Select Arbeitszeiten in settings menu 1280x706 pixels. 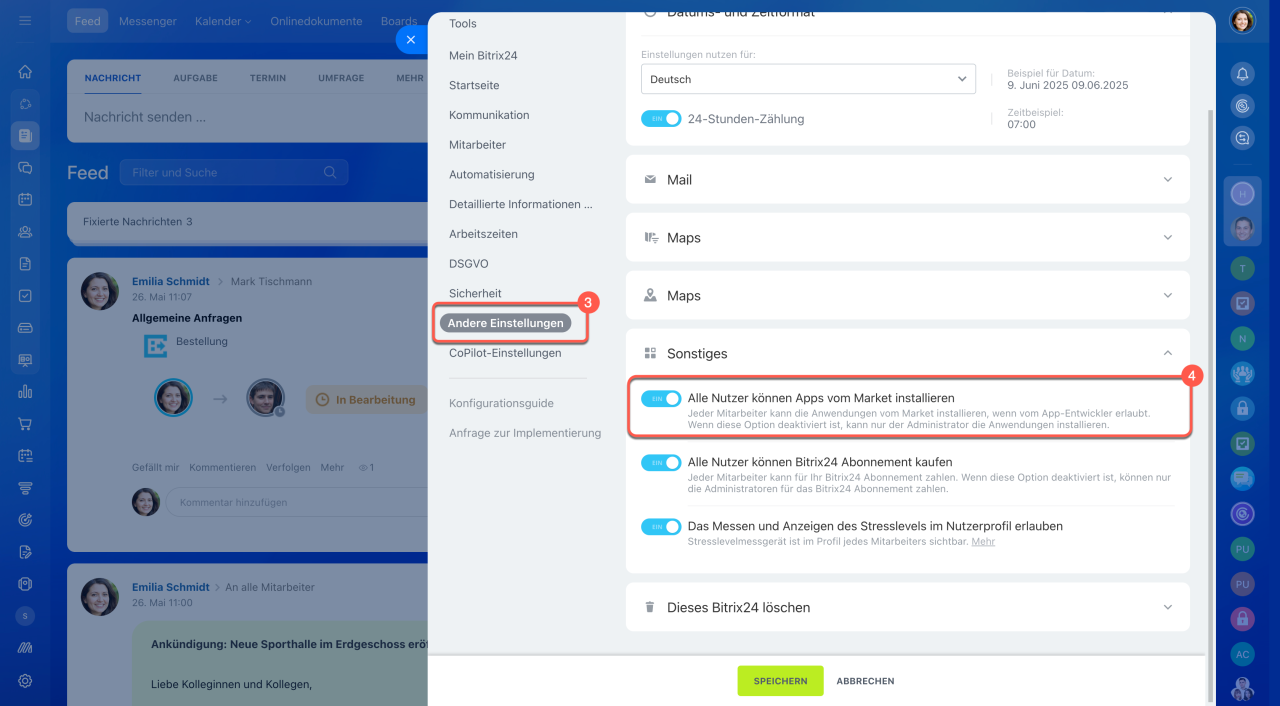483,234
